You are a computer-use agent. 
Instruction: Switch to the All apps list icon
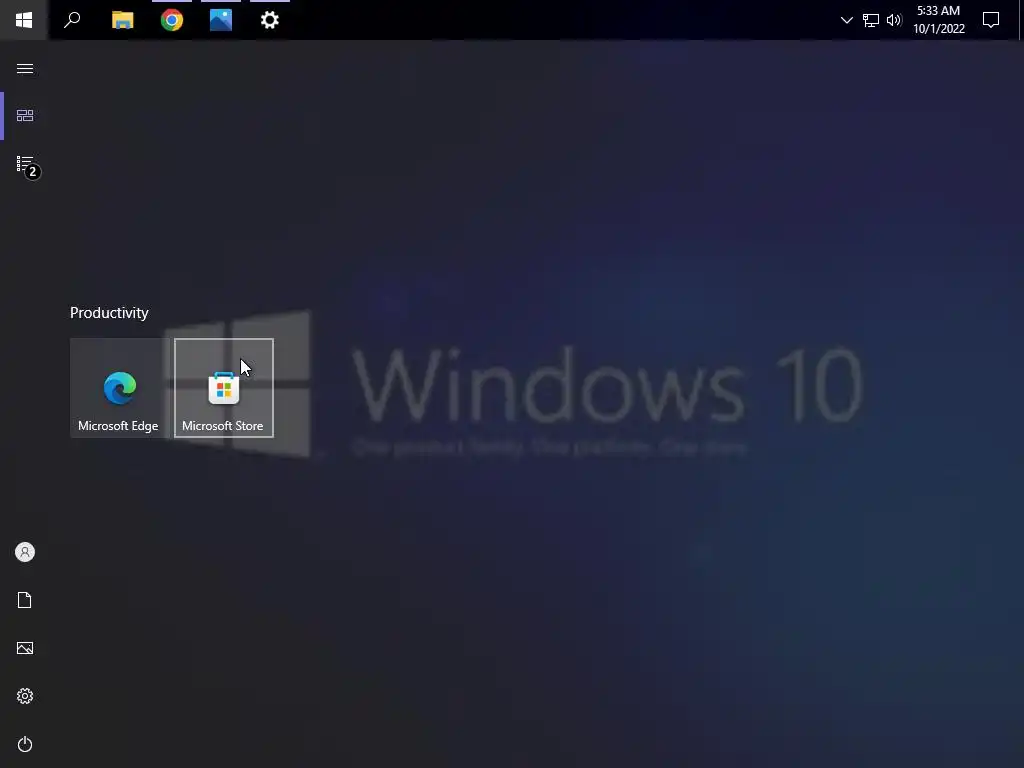[x=25, y=164]
